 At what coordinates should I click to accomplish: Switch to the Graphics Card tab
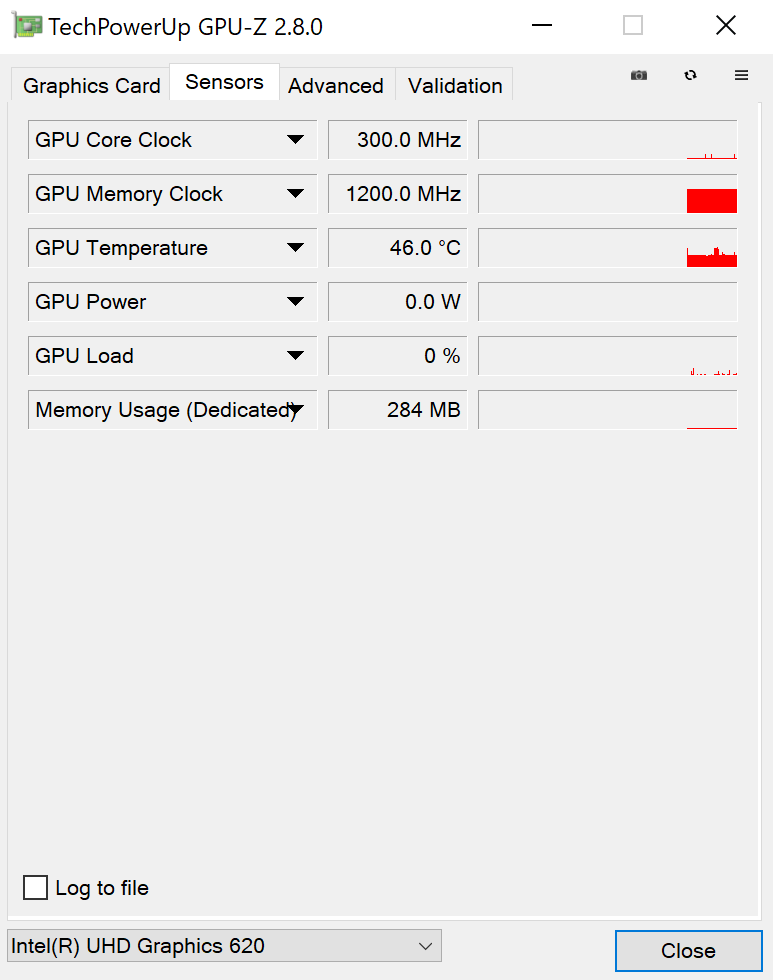pyautogui.click(x=92, y=86)
